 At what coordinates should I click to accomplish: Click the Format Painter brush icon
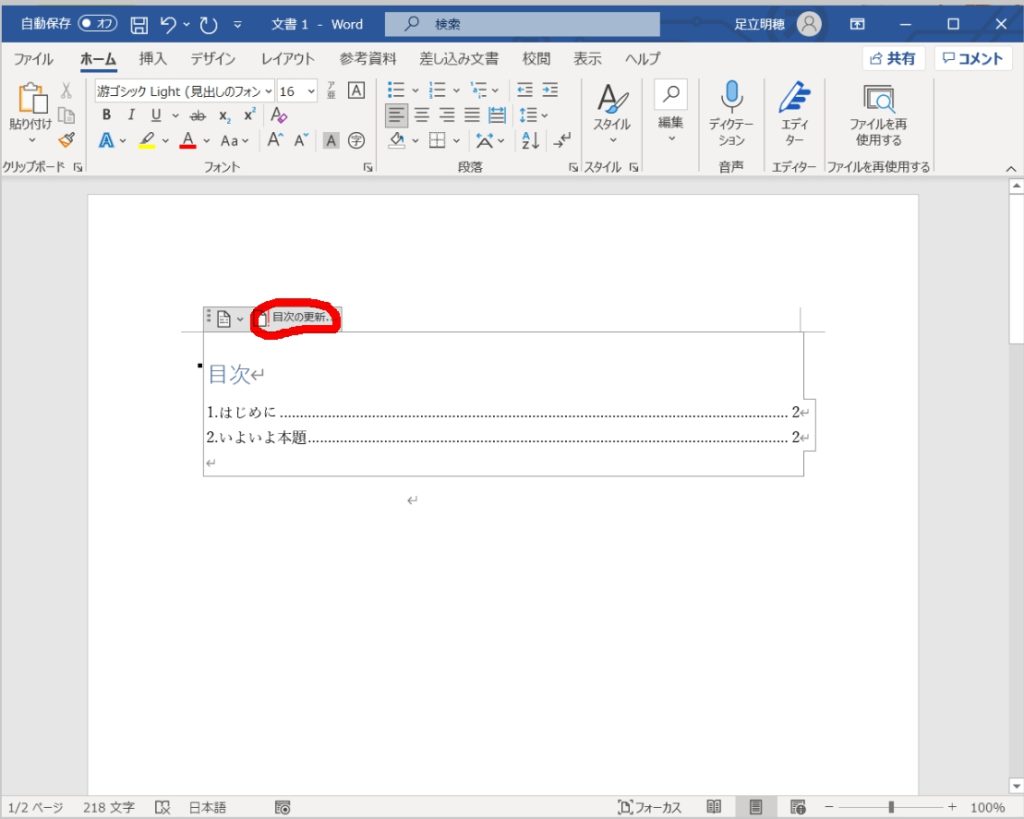66,140
